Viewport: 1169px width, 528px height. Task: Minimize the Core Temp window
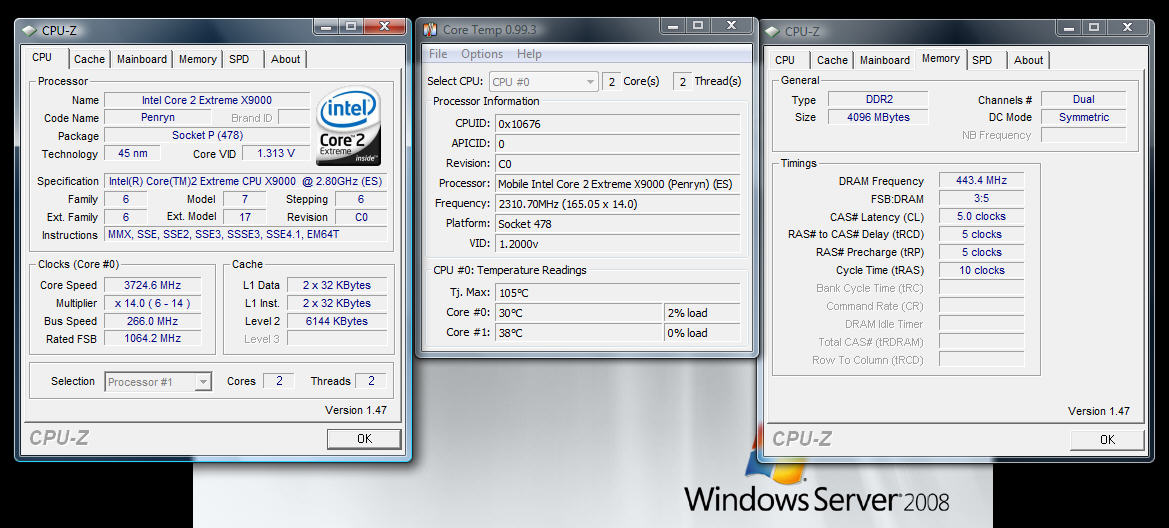pos(672,26)
